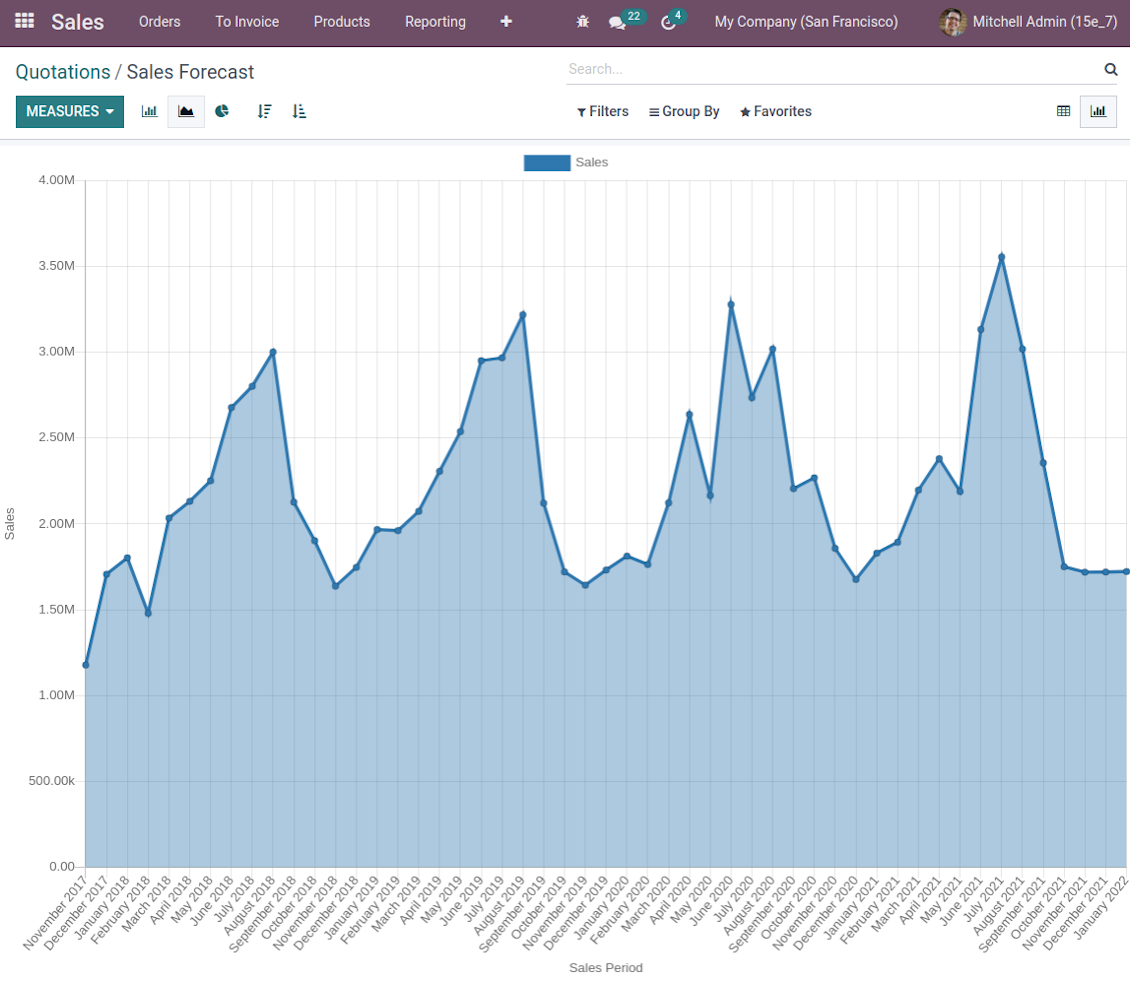This screenshot has width=1130, height=981.
Task: Open conversations chat icon with 22 badge
Action: coord(618,22)
